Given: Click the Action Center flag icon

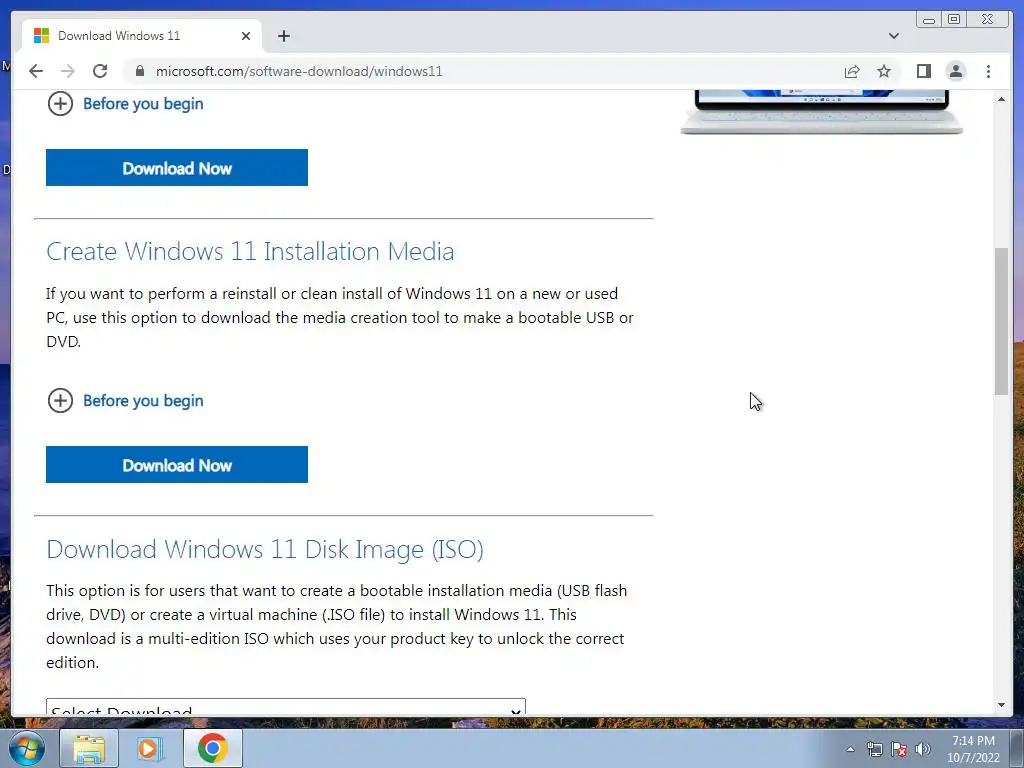Looking at the screenshot, I should 899,749.
